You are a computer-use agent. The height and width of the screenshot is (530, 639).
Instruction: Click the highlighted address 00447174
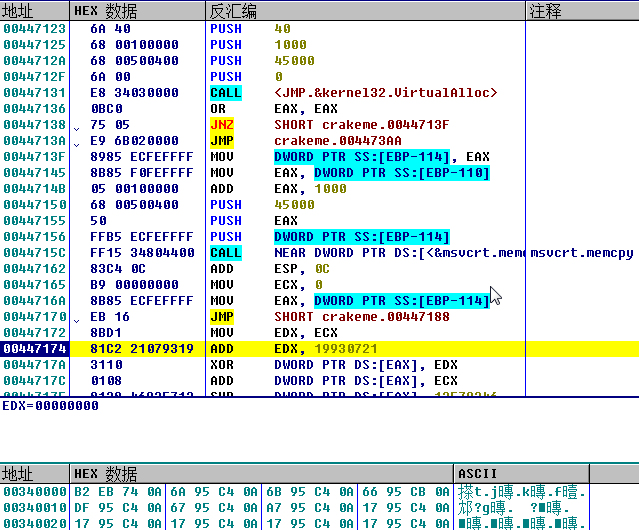[x=35, y=349]
